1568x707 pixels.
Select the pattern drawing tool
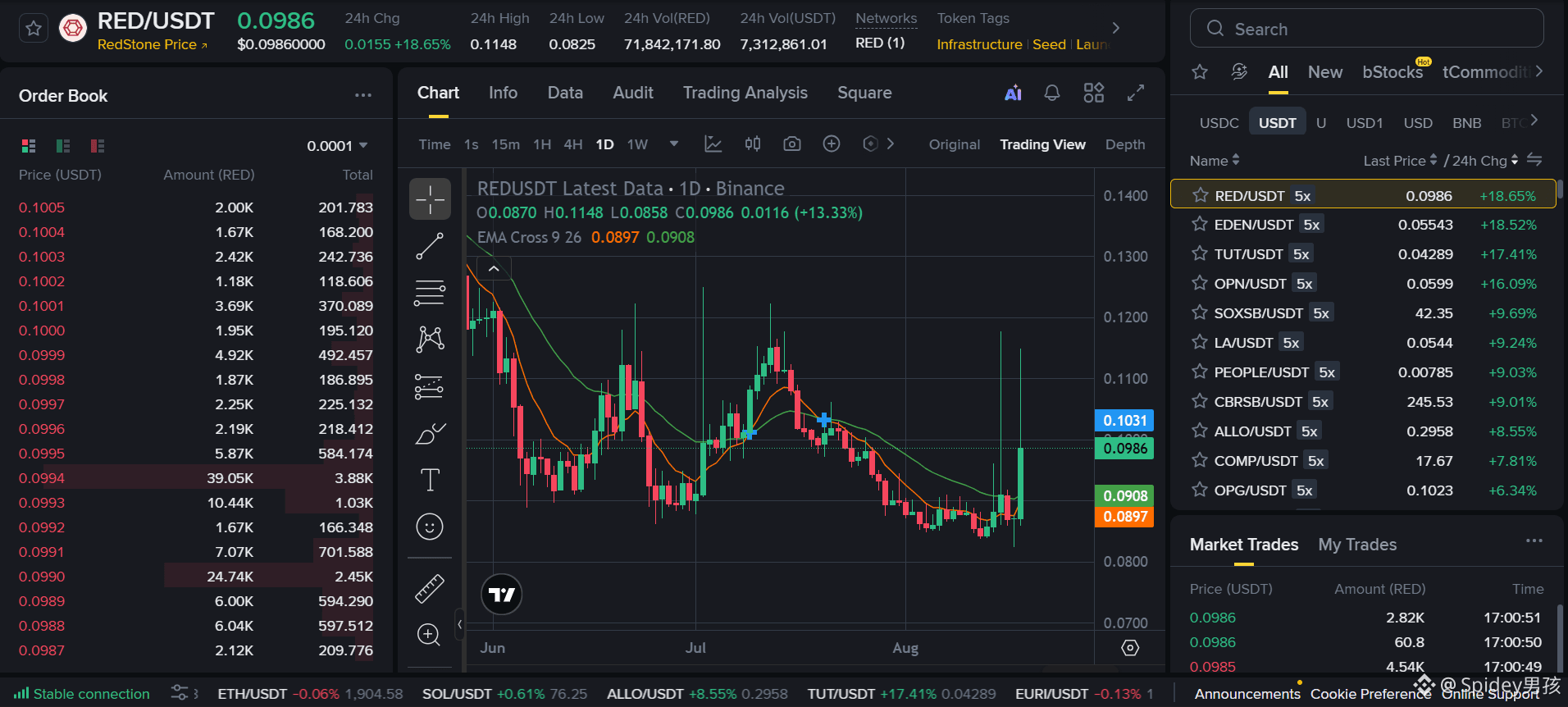coord(430,340)
